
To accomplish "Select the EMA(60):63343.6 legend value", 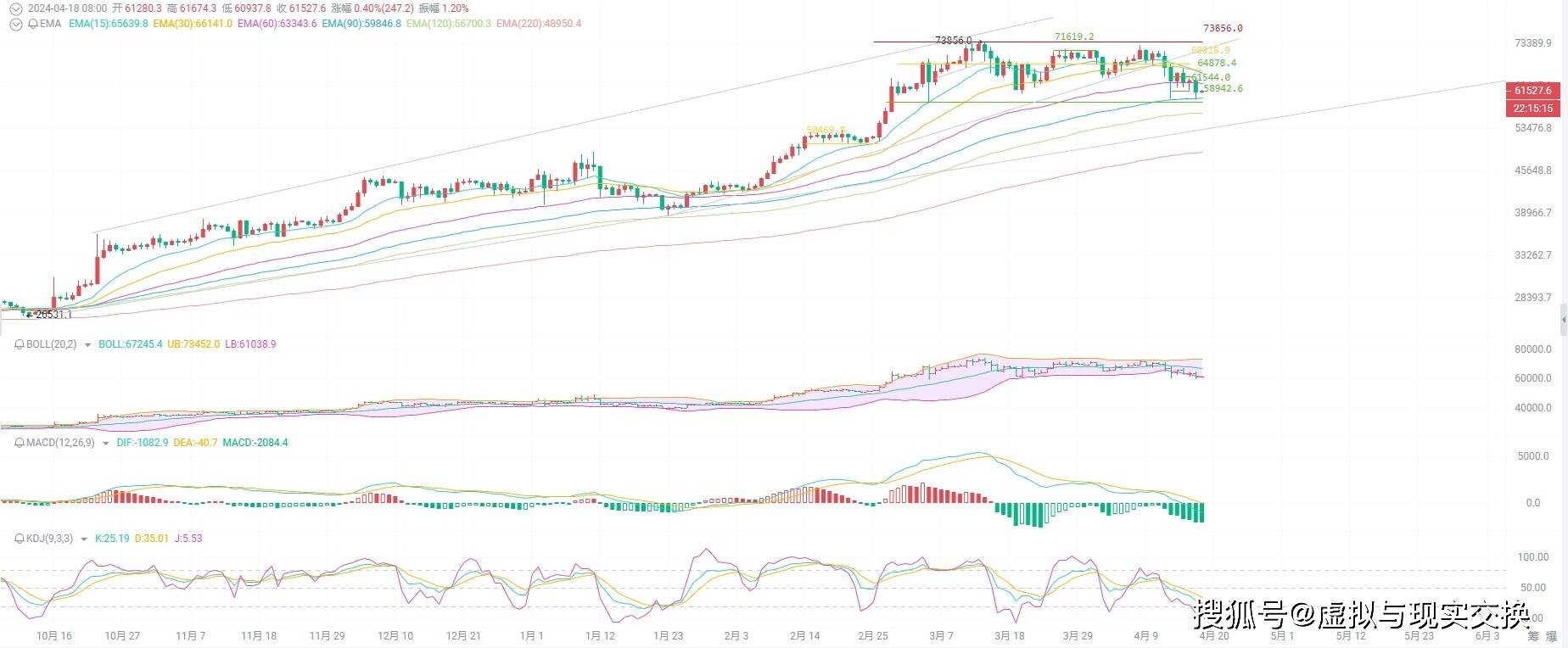I will (x=277, y=24).
